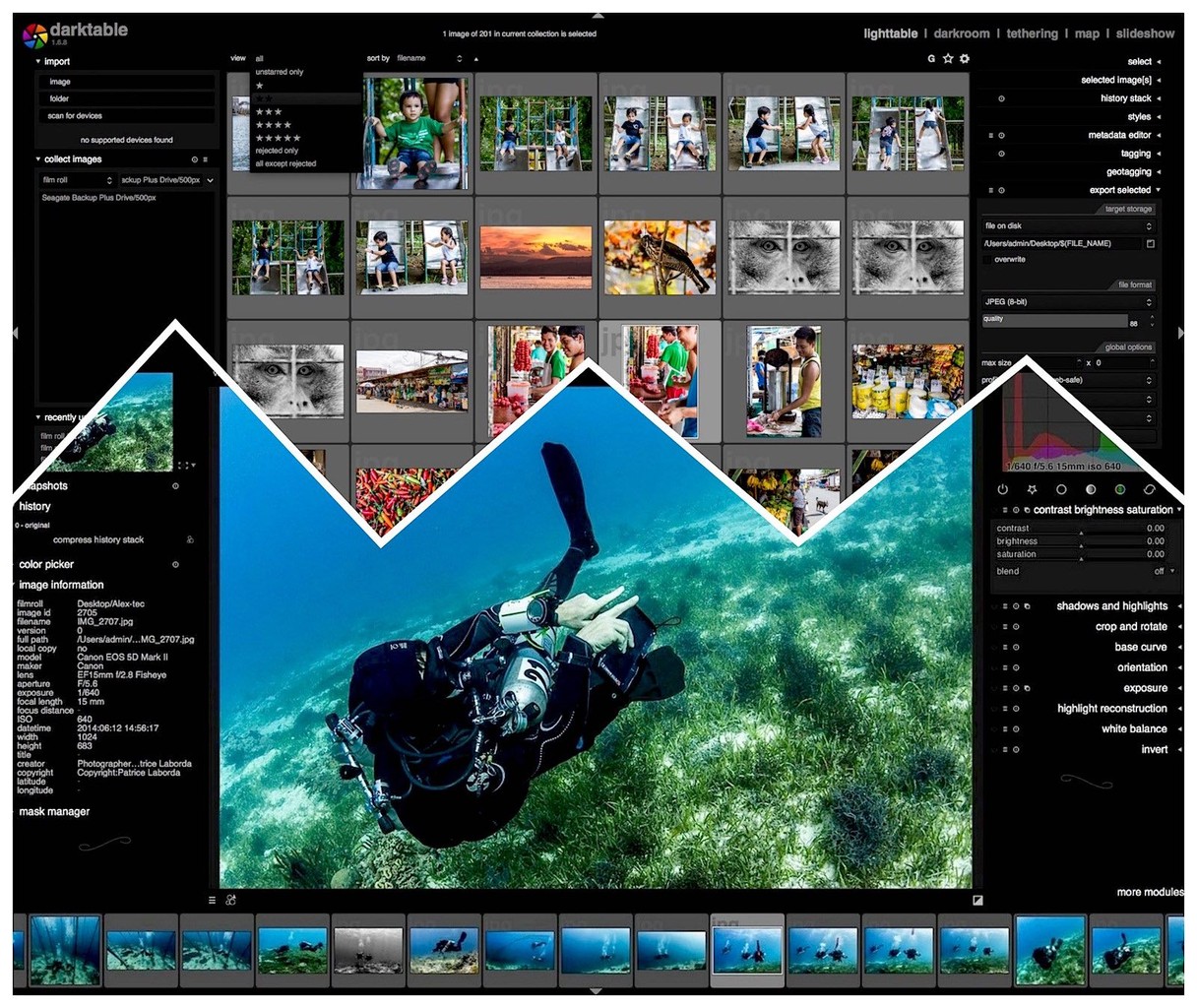Enable the overwrite checkbox
1197x1008 pixels.
987,260
